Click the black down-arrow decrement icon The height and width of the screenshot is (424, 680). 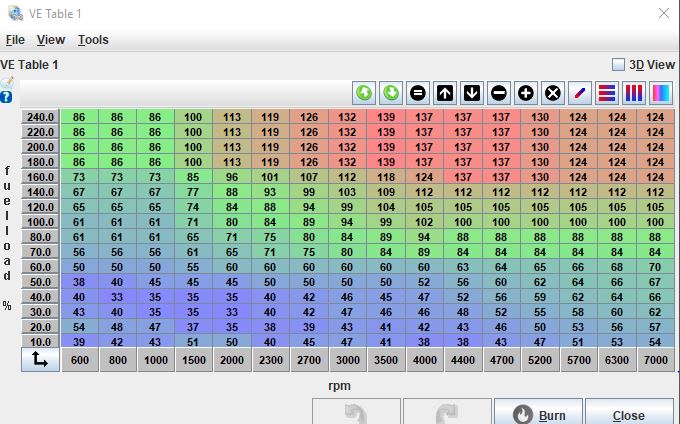(x=472, y=93)
